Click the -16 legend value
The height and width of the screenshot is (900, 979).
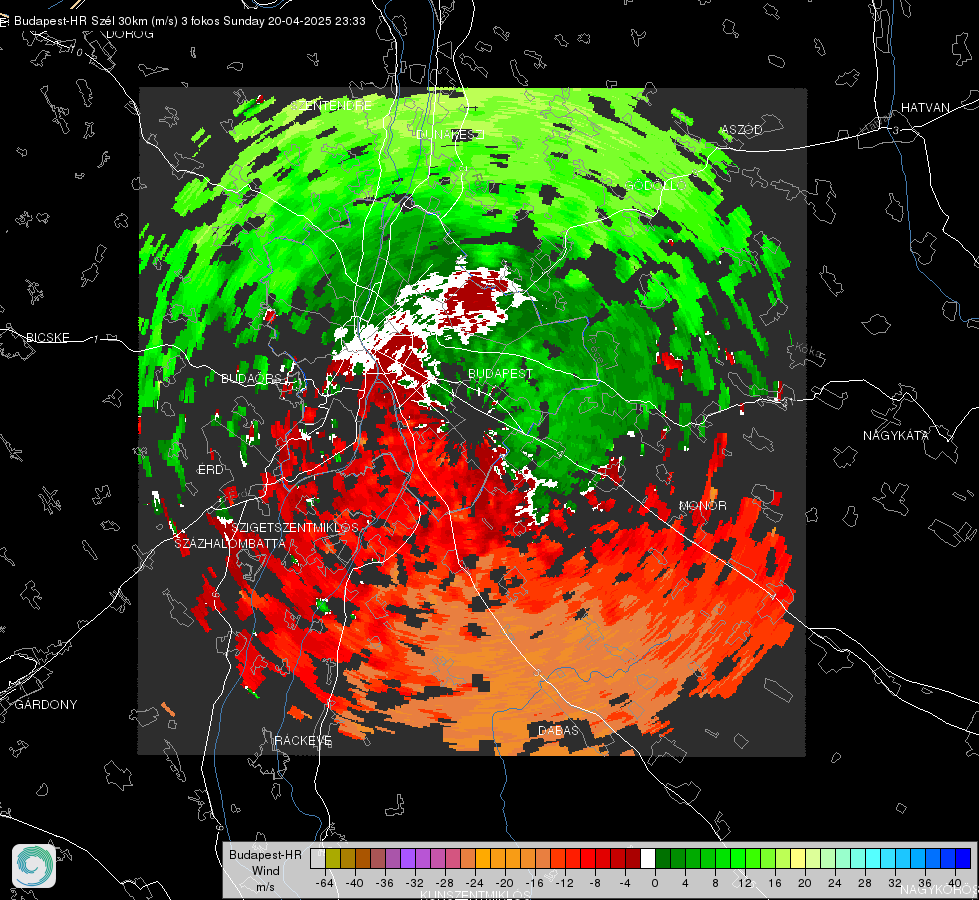click(x=534, y=883)
